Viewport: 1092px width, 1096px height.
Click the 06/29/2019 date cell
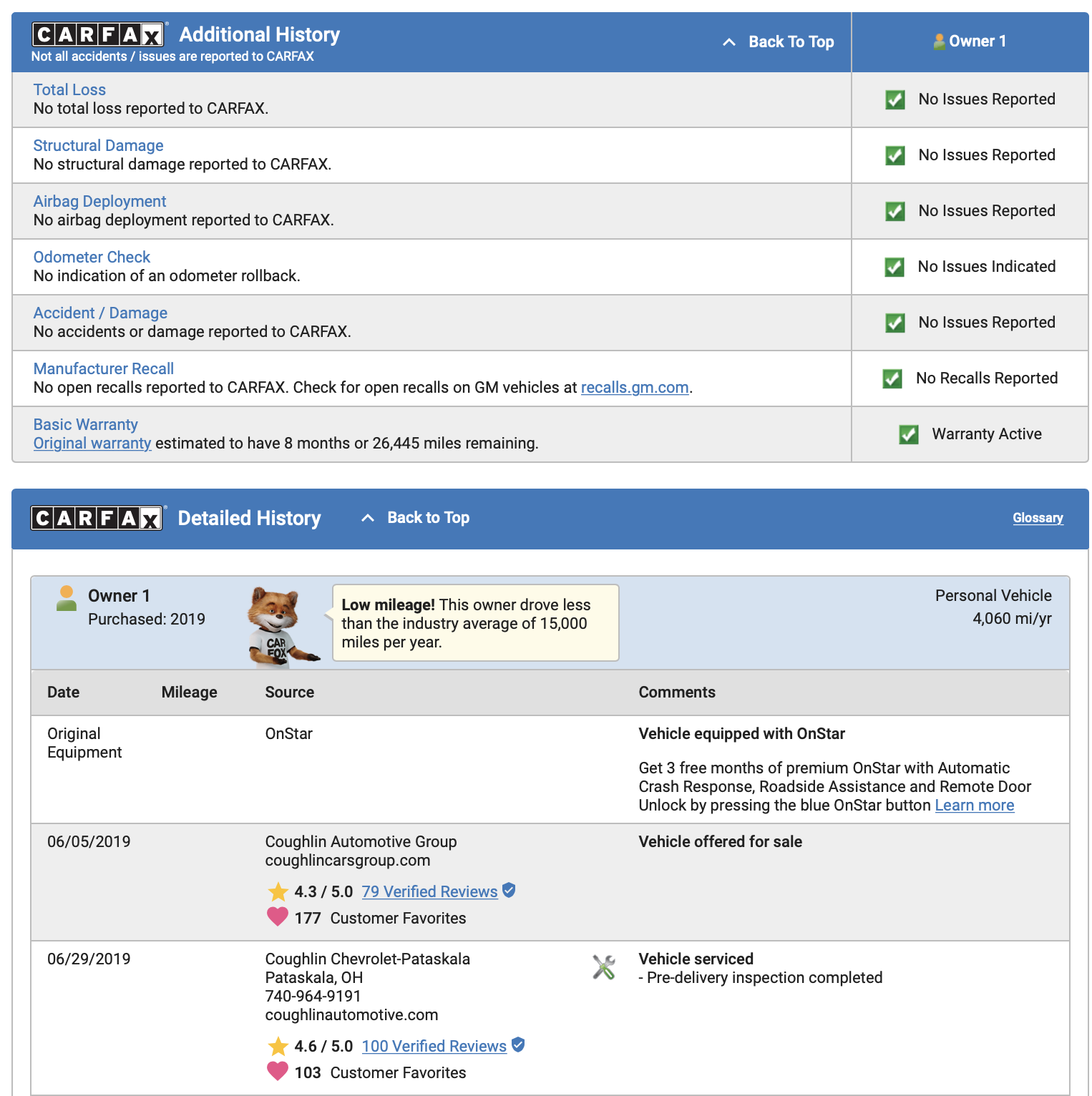pyautogui.click(x=89, y=959)
